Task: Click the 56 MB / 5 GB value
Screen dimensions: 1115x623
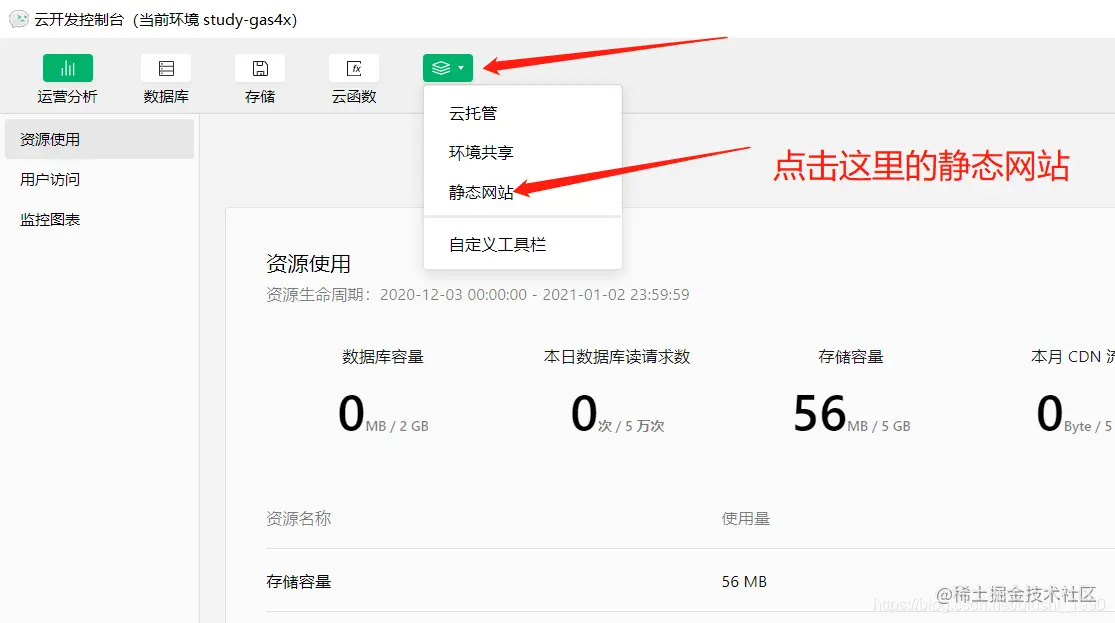Action: 851,414
